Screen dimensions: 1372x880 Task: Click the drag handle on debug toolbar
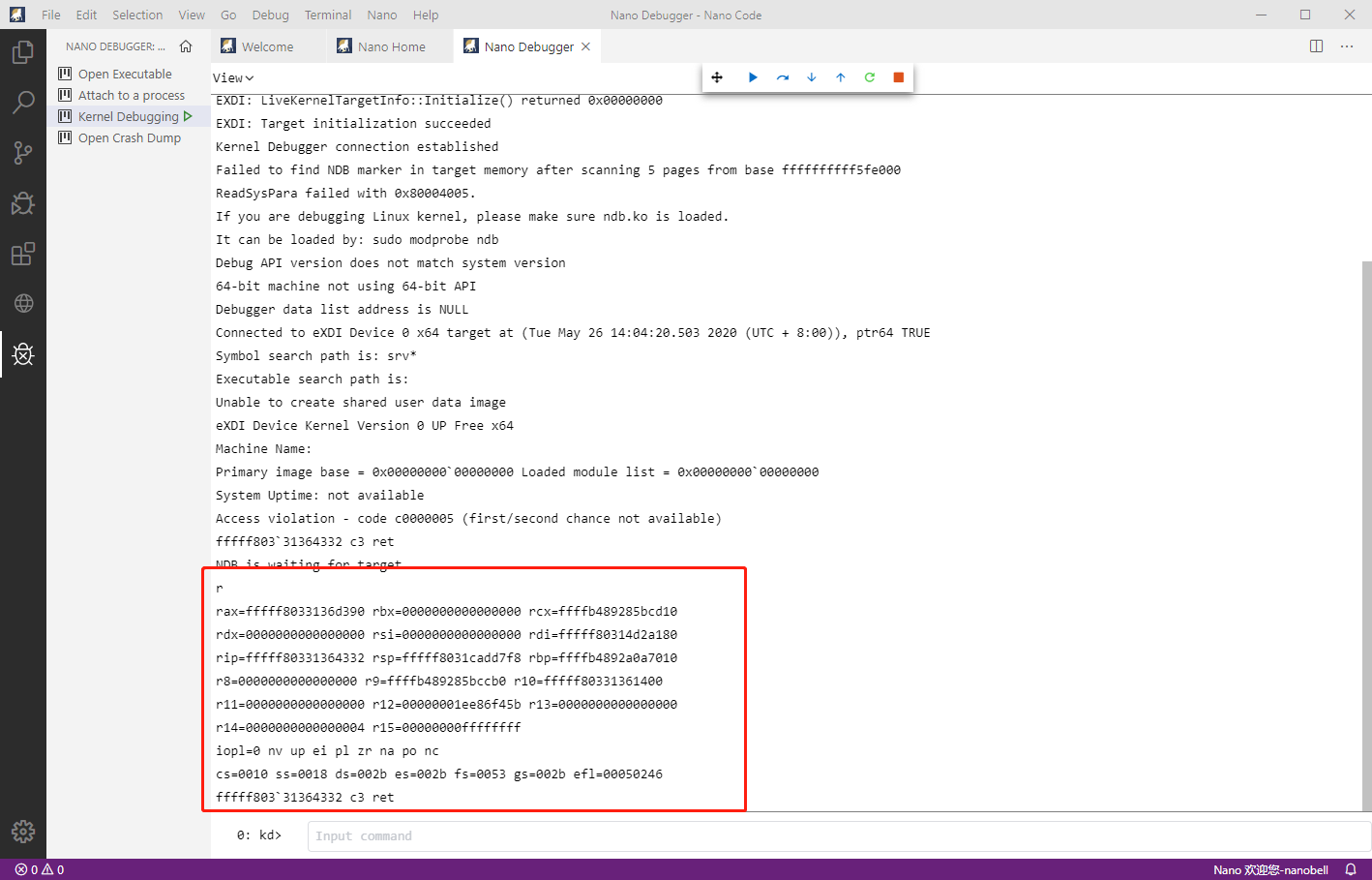pos(717,77)
